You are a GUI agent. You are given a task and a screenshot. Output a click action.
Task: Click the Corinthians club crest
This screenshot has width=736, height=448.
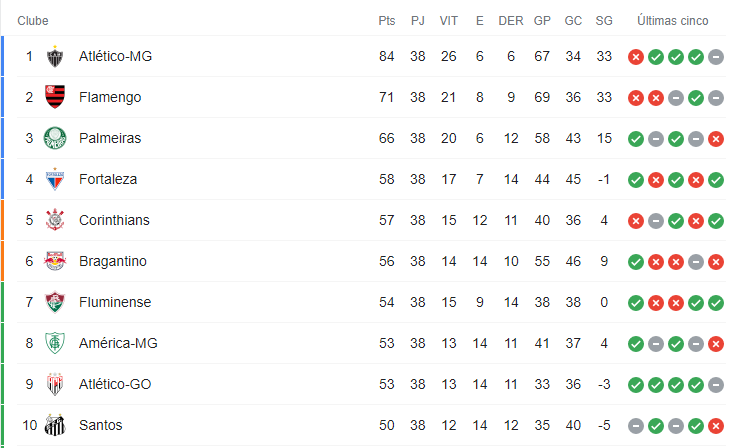coord(55,220)
